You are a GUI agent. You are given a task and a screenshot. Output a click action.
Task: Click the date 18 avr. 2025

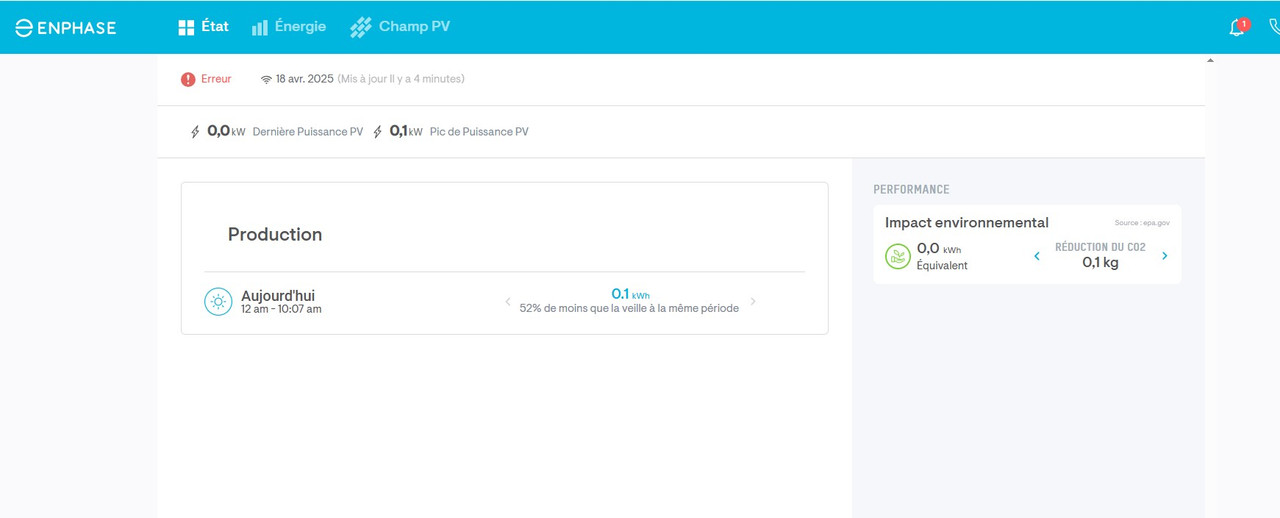coord(304,79)
